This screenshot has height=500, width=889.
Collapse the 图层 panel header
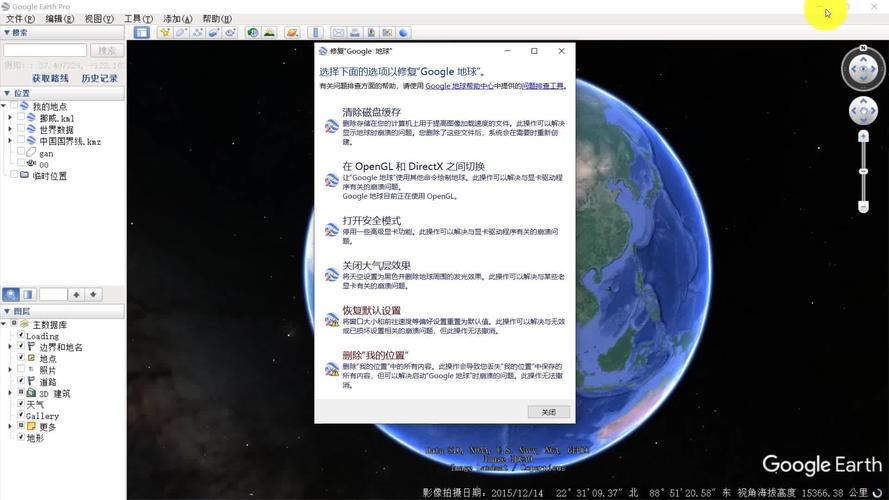click(62, 311)
